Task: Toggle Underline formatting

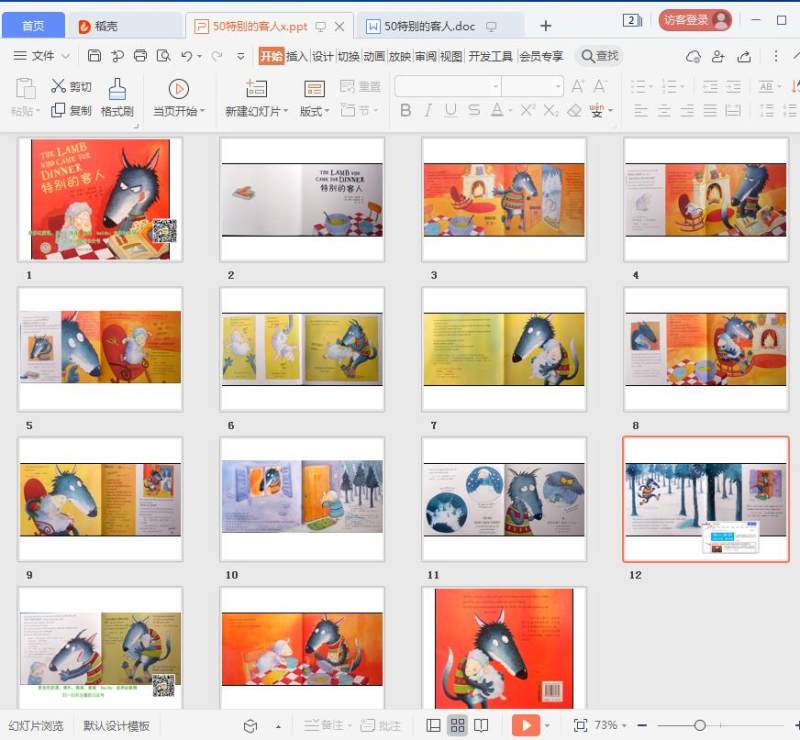Action: 451,110
